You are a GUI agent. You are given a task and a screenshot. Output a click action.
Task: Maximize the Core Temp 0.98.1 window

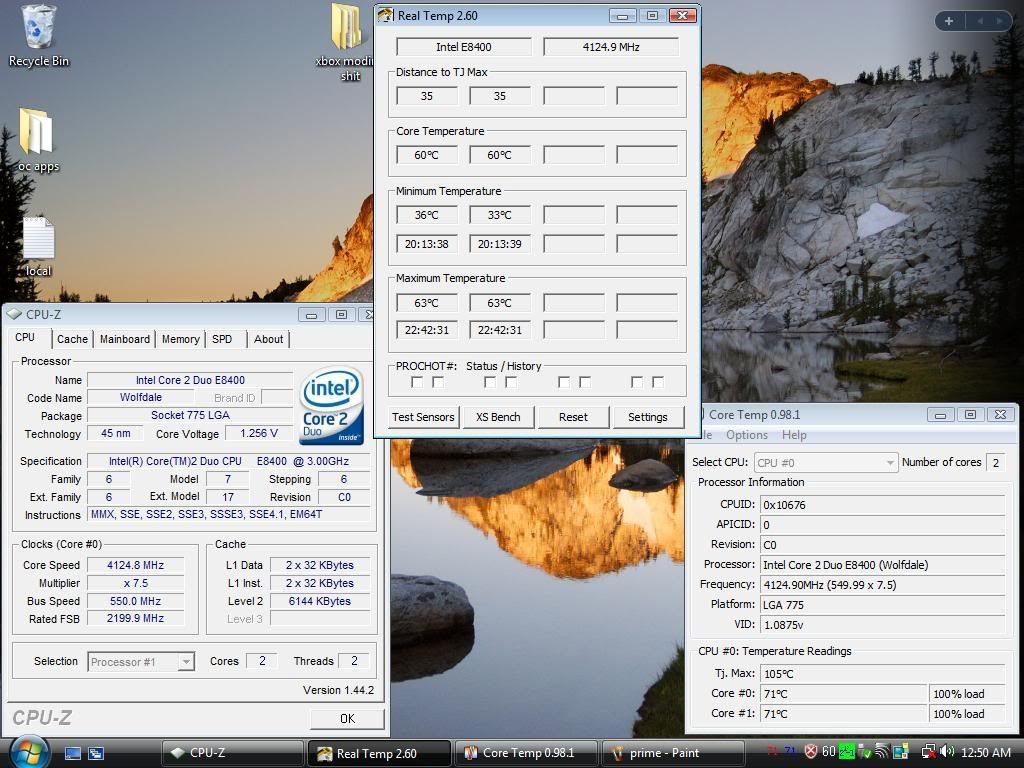970,415
